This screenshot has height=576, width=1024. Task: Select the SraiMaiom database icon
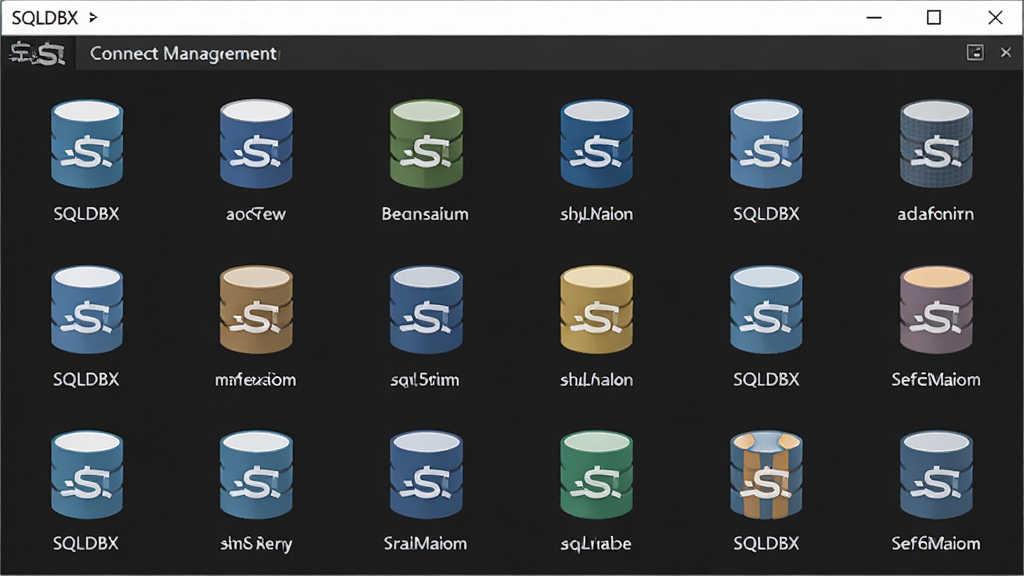coord(426,474)
